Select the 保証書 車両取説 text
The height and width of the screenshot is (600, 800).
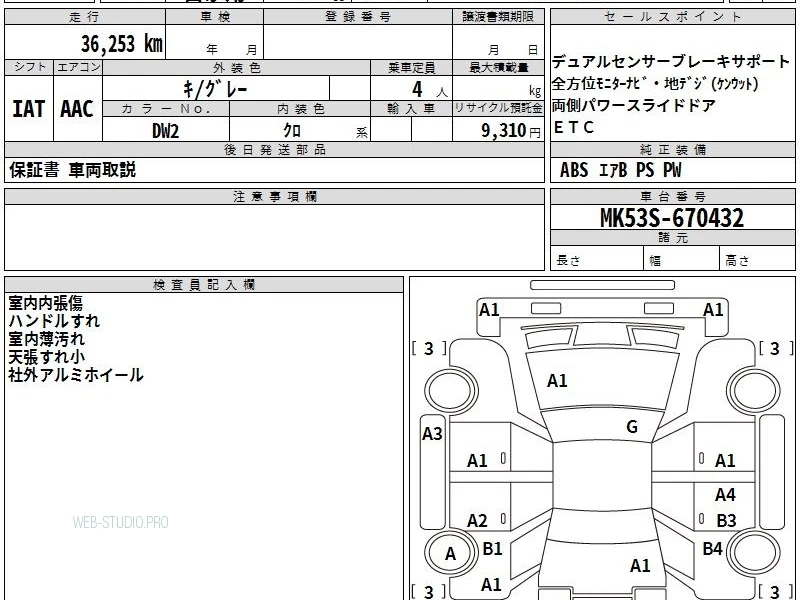click(72, 170)
